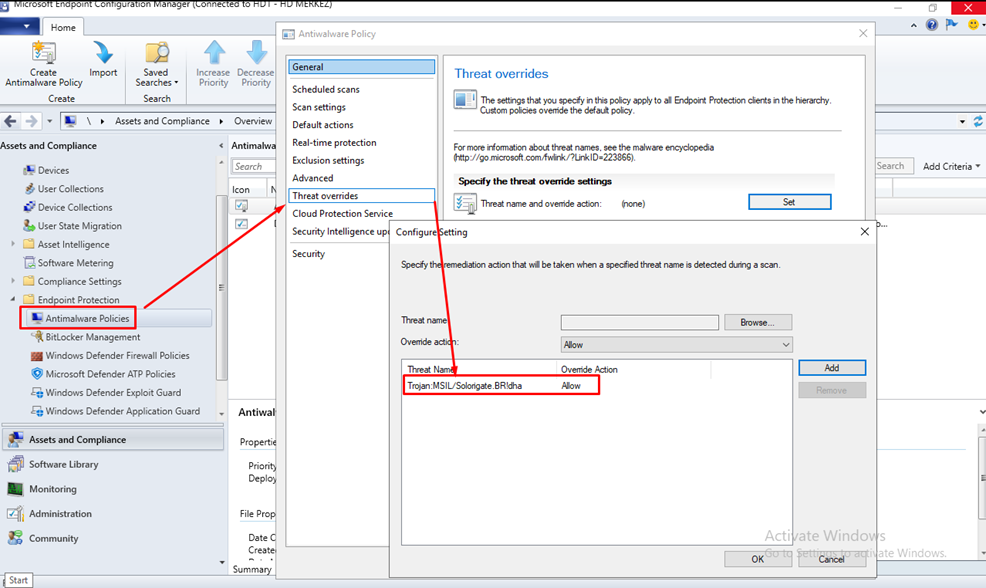Expand the Asset Intelligence tree node

(13, 244)
